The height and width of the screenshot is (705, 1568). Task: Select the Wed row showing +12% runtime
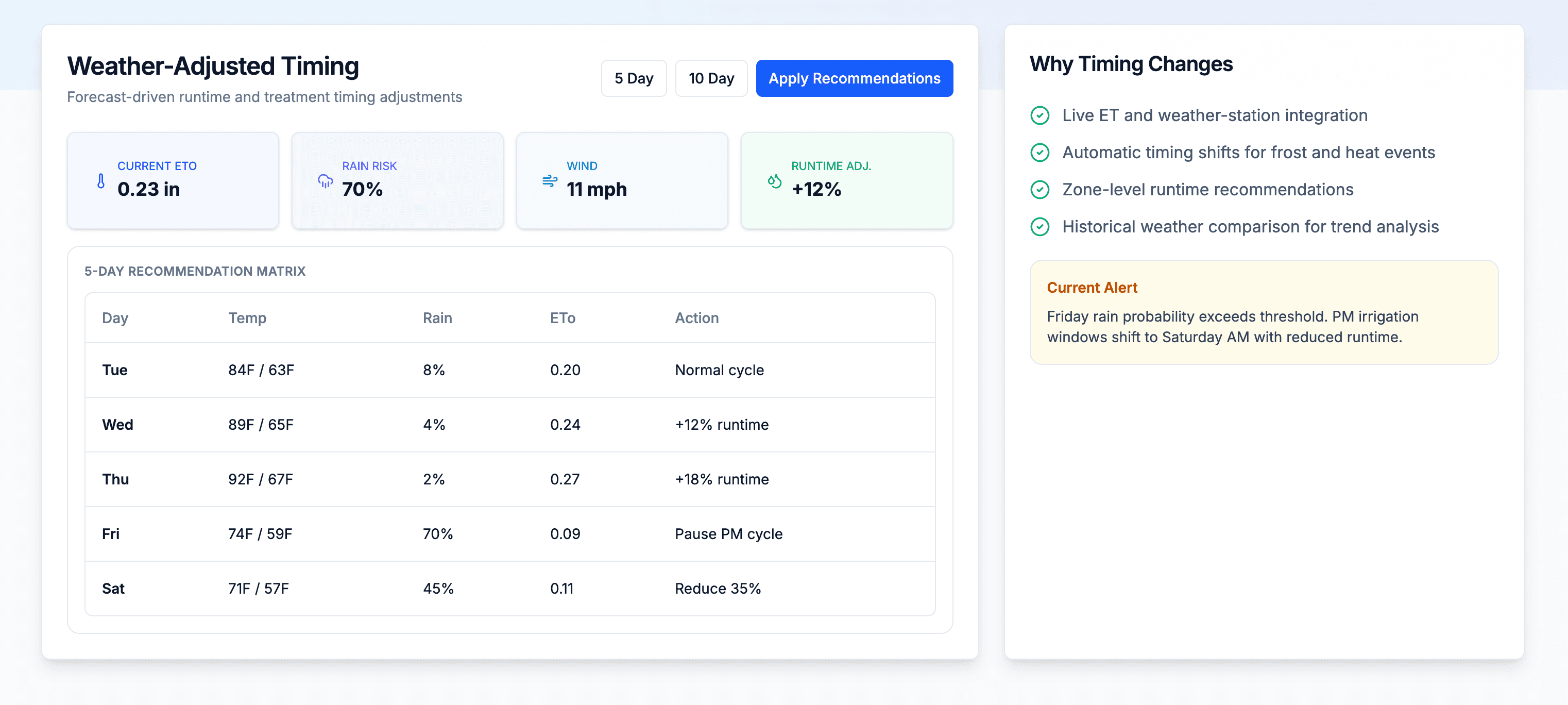(x=509, y=424)
